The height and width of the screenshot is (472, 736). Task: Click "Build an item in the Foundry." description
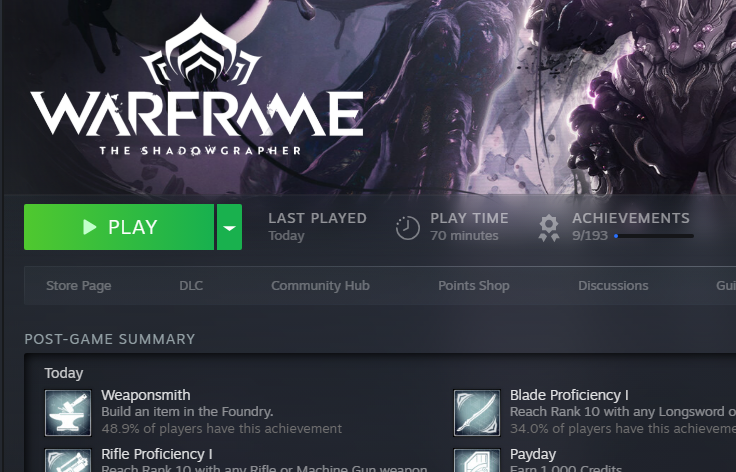pos(187,412)
